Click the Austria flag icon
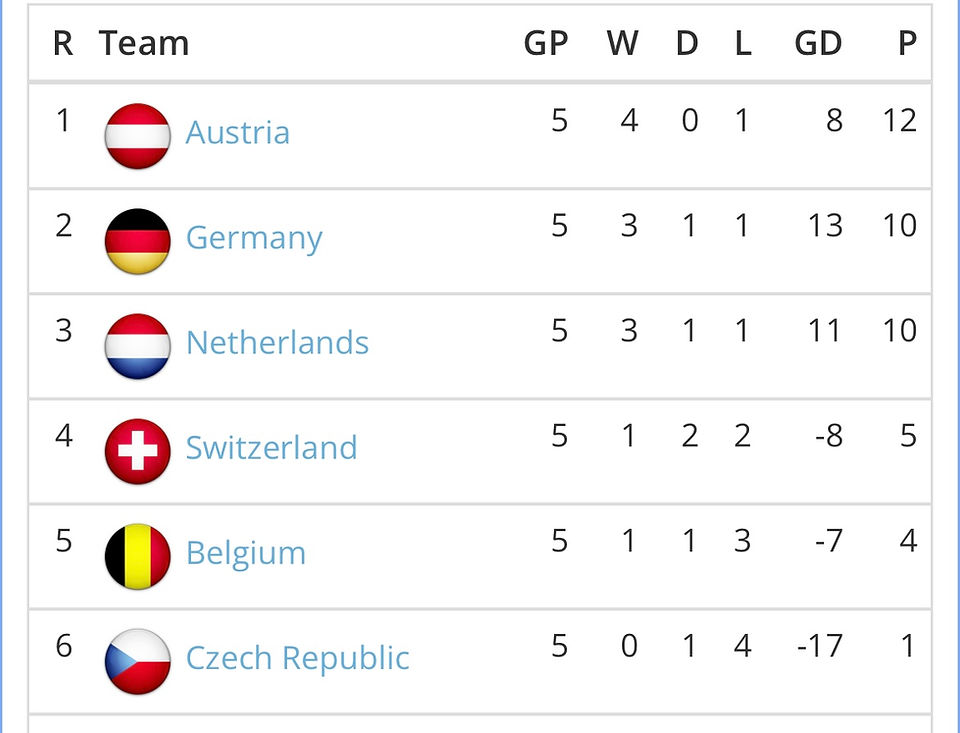960x733 pixels. tap(137, 136)
